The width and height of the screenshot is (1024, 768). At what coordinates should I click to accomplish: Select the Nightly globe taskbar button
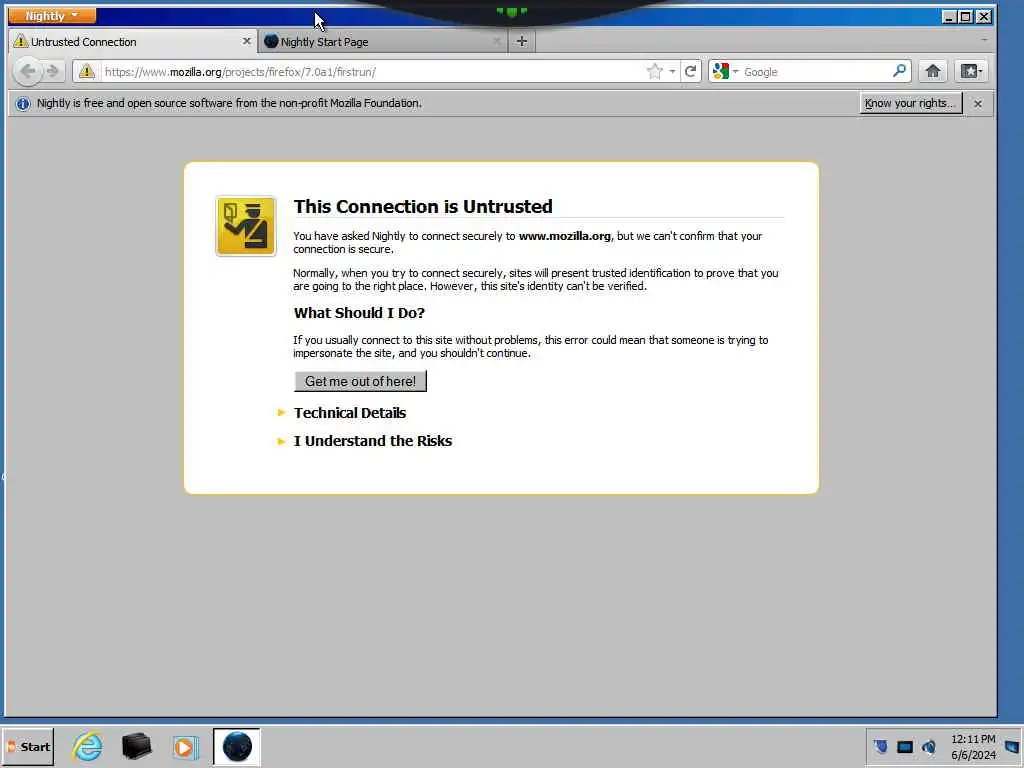click(x=236, y=746)
